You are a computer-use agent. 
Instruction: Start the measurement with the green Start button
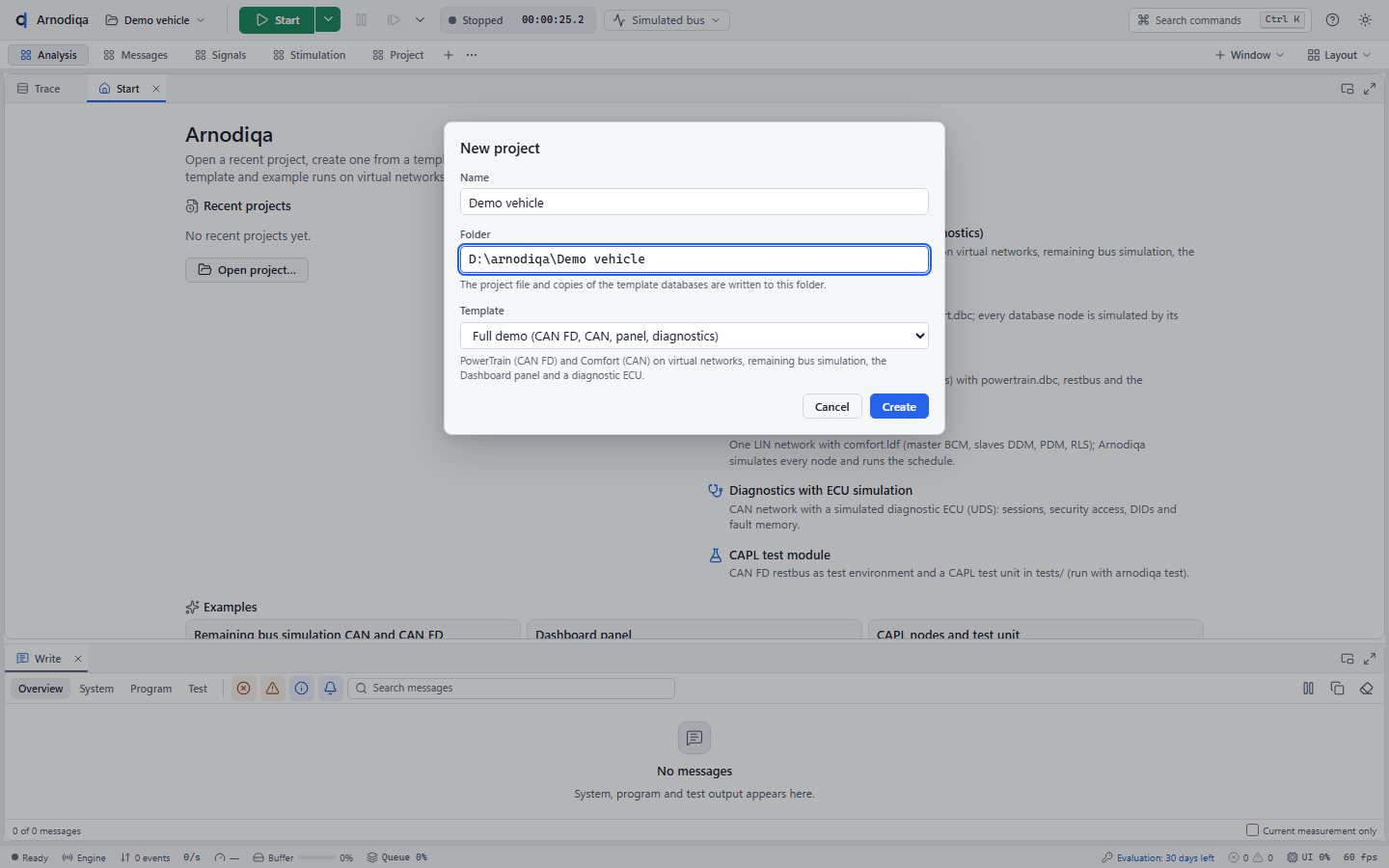coord(277,19)
